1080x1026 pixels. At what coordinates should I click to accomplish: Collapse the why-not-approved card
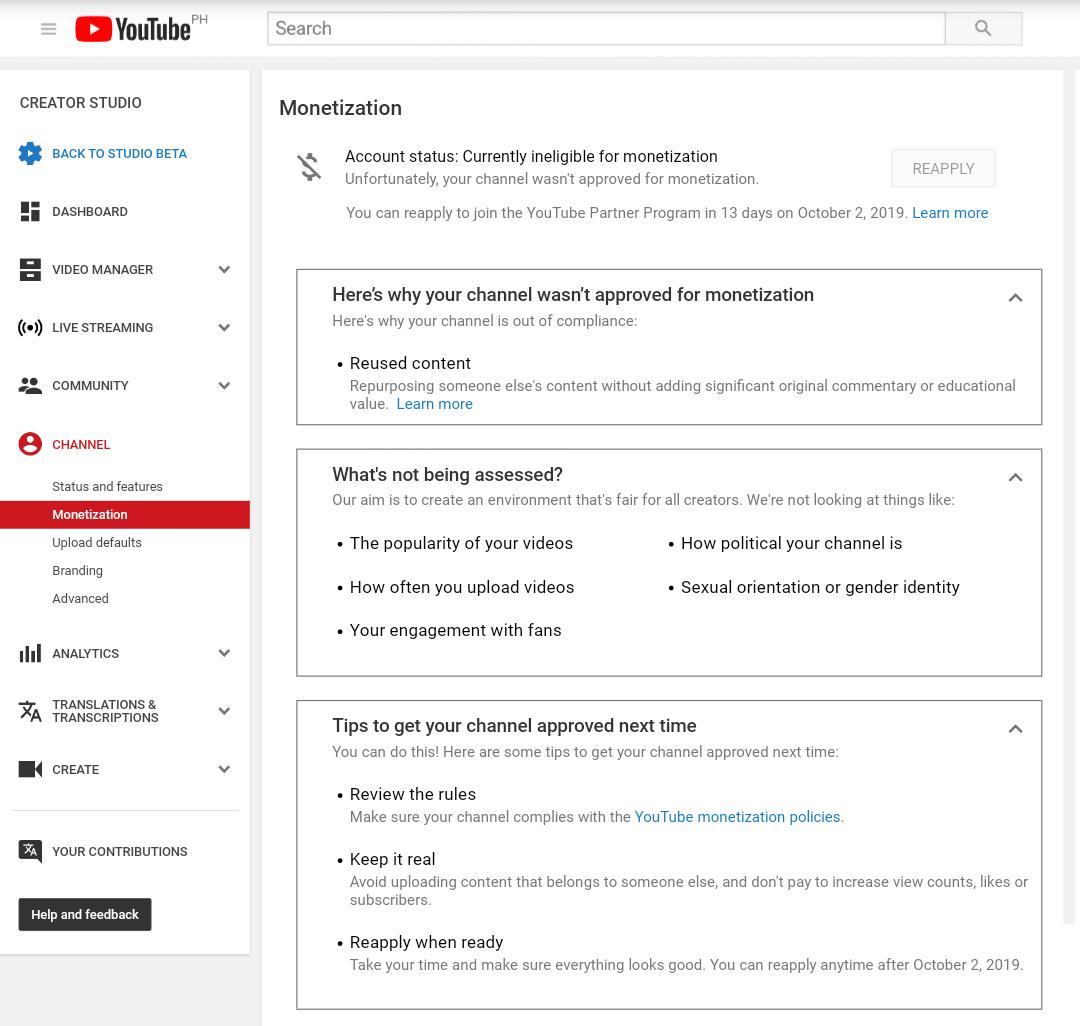pyautogui.click(x=1015, y=297)
